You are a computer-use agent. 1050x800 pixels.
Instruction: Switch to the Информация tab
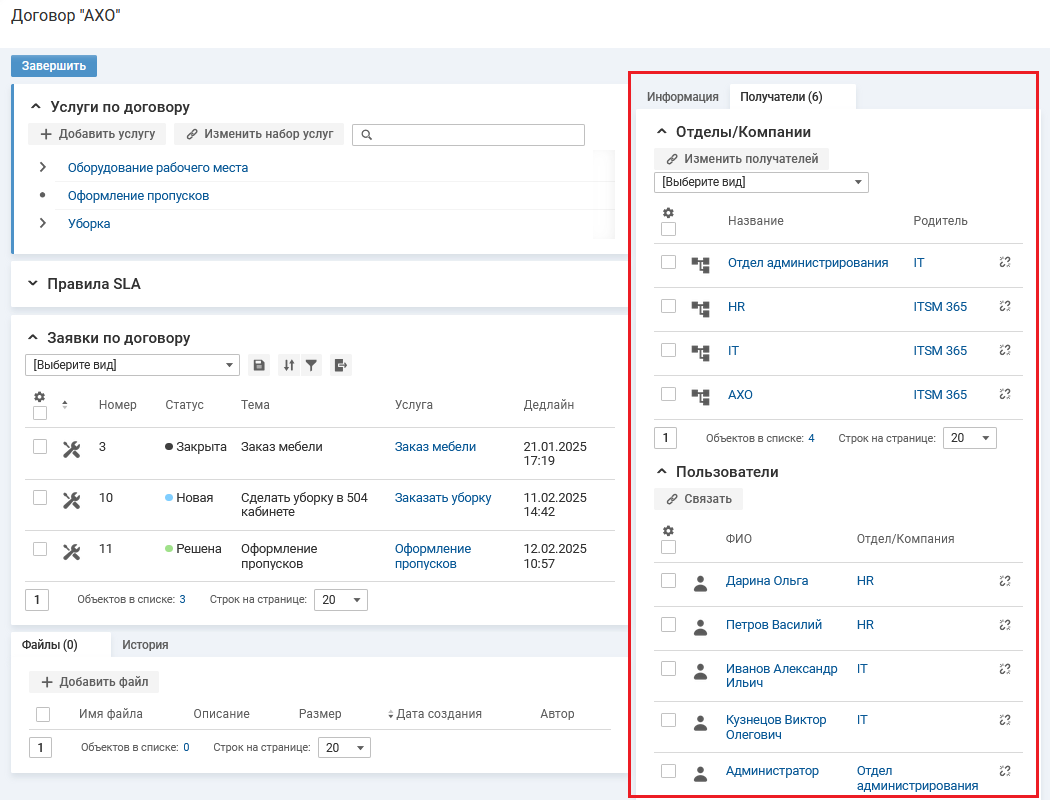[682, 97]
